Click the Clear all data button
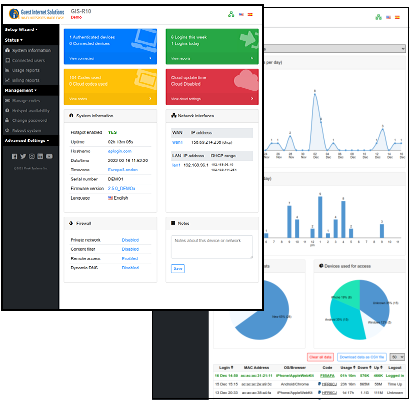Screen dimensions: 416x407 click(x=320, y=357)
